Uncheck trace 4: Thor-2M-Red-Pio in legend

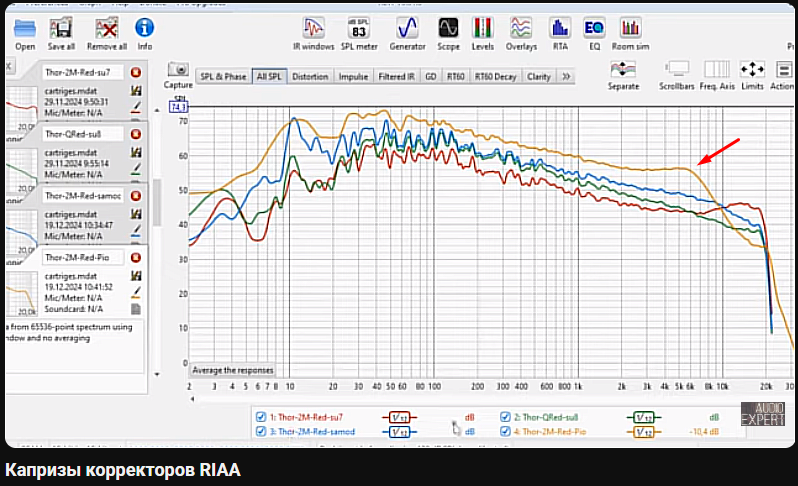(505, 431)
